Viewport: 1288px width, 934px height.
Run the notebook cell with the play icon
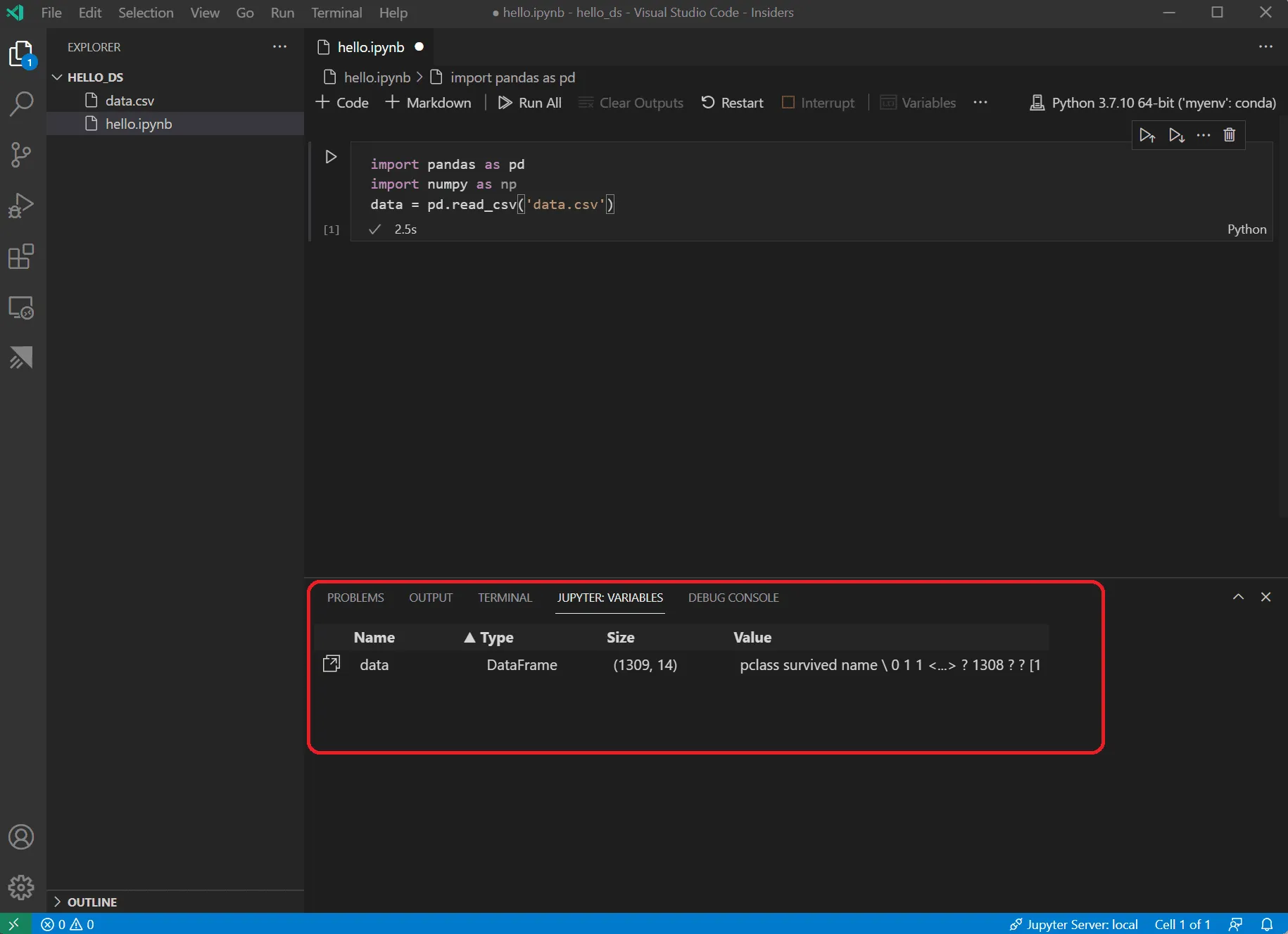[x=331, y=156]
